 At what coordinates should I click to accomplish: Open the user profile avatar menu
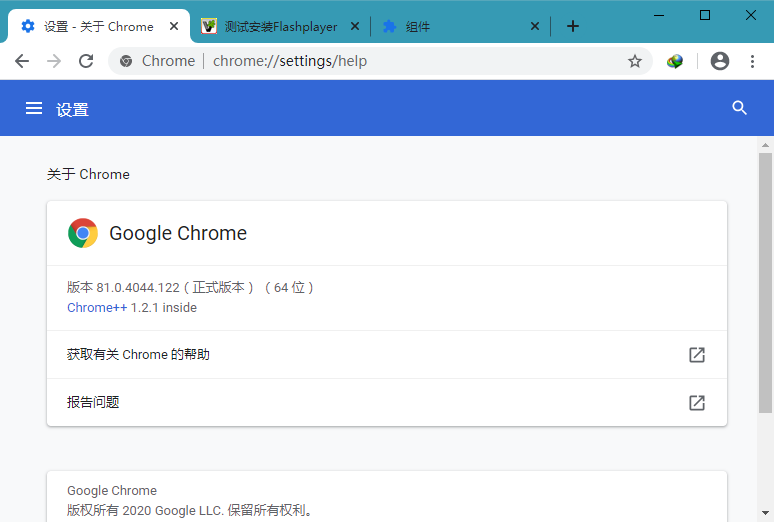click(720, 61)
